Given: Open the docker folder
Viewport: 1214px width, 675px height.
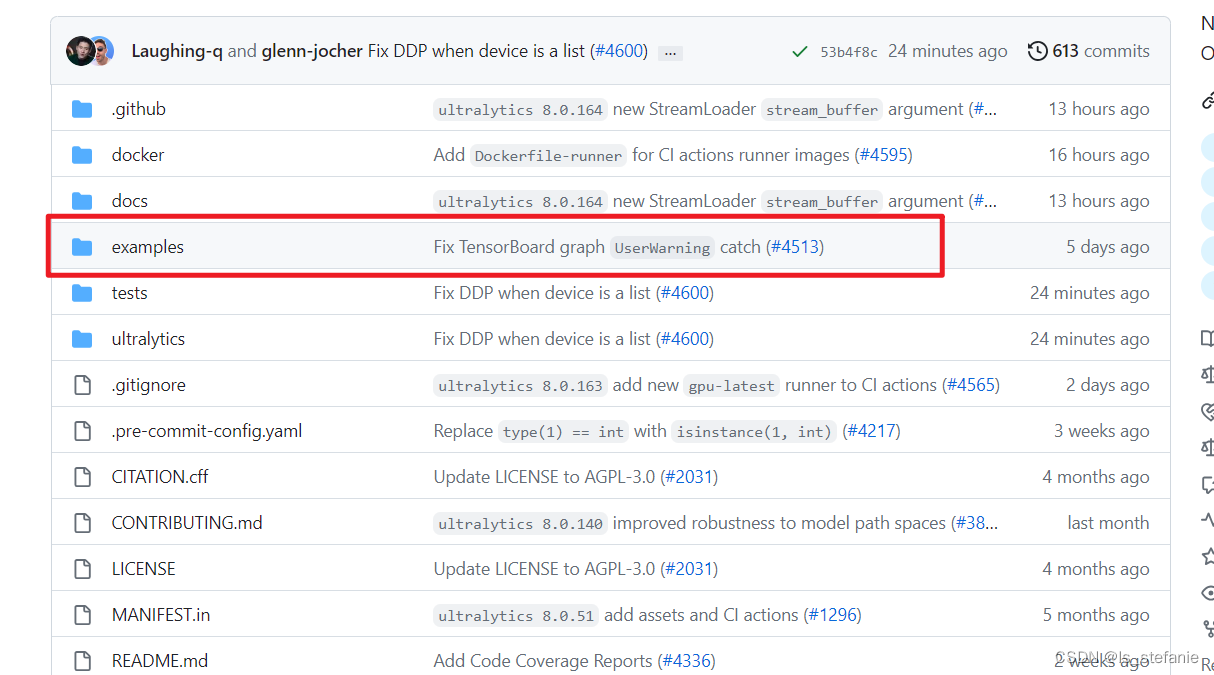Looking at the screenshot, I should (138, 155).
